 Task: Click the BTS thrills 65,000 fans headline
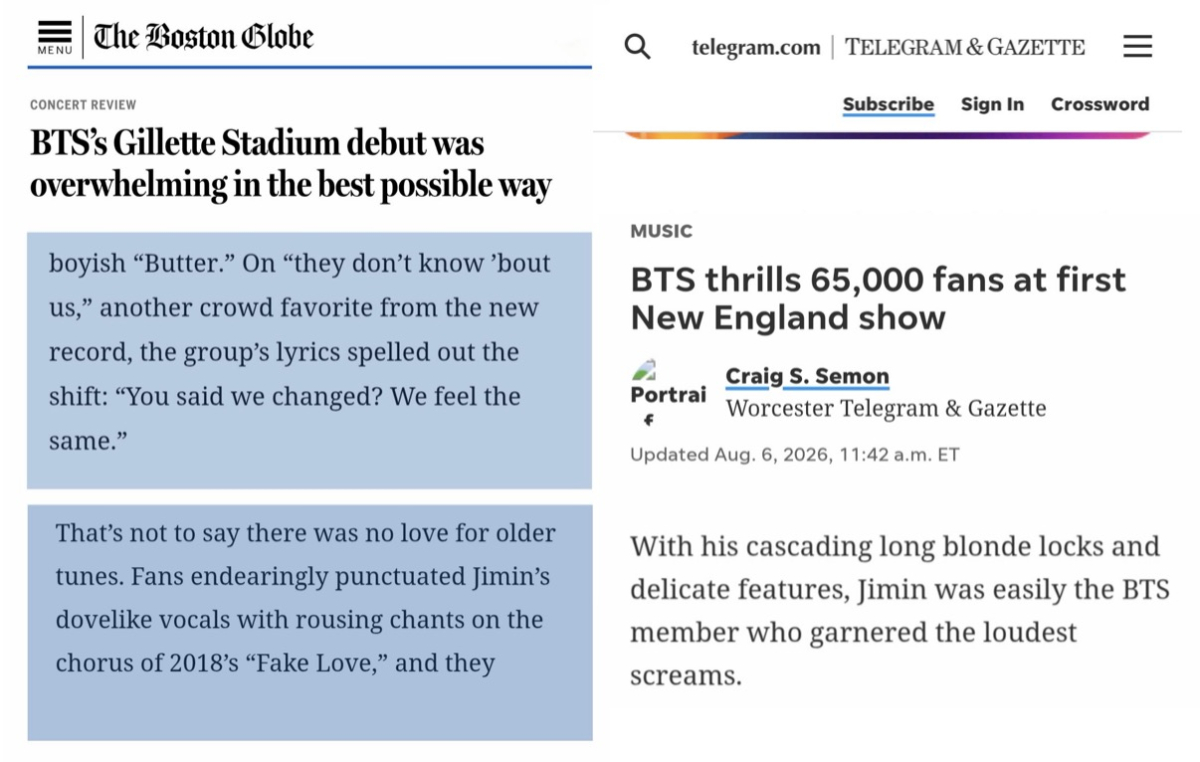point(878,298)
